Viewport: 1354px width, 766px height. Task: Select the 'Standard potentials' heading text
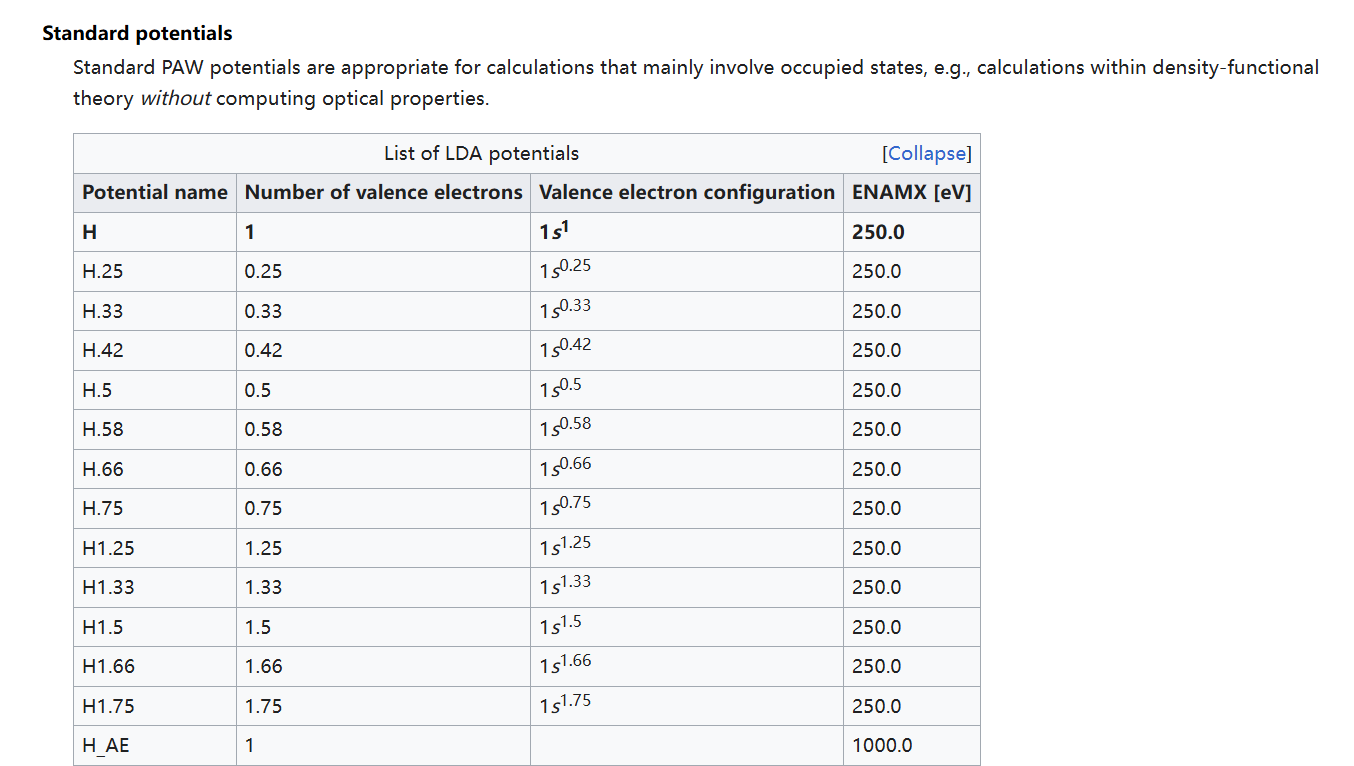pos(137,33)
